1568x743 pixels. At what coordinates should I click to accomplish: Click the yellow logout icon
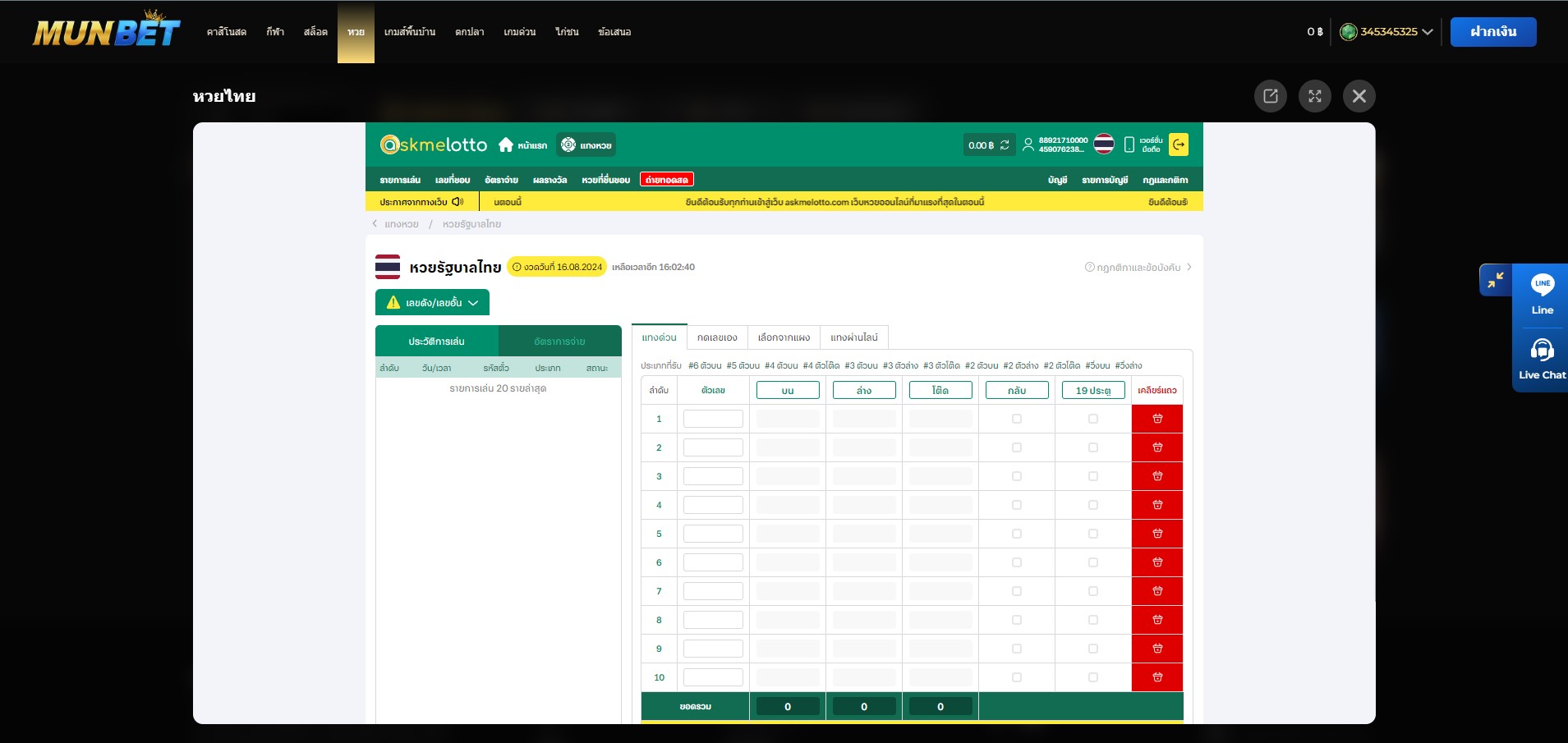tap(1179, 144)
